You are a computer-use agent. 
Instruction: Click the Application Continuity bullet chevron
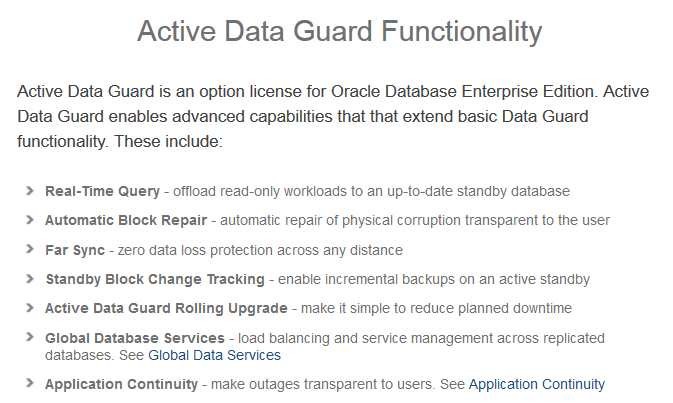(x=30, y=383)
